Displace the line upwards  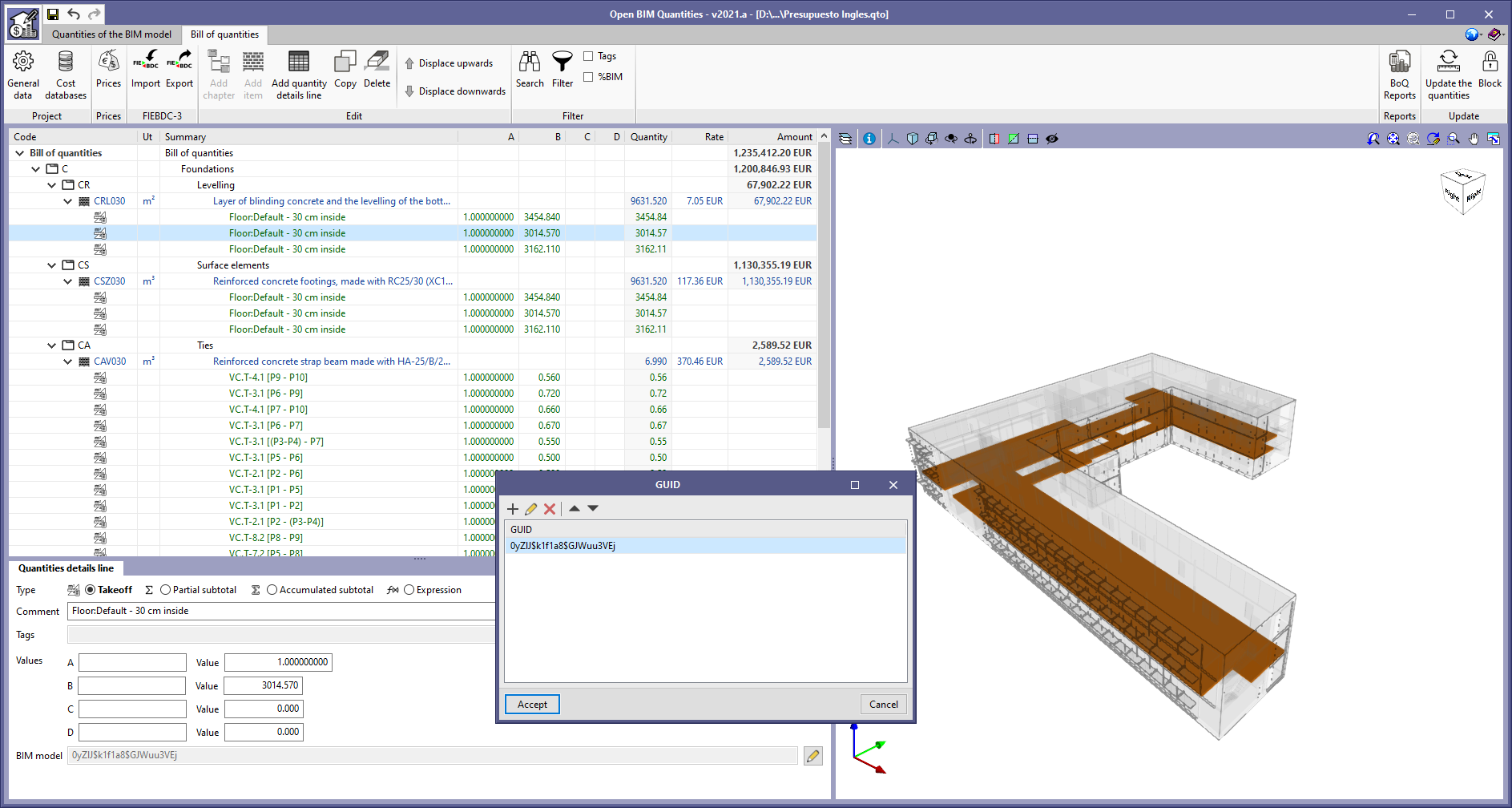[x=449, y=63]
